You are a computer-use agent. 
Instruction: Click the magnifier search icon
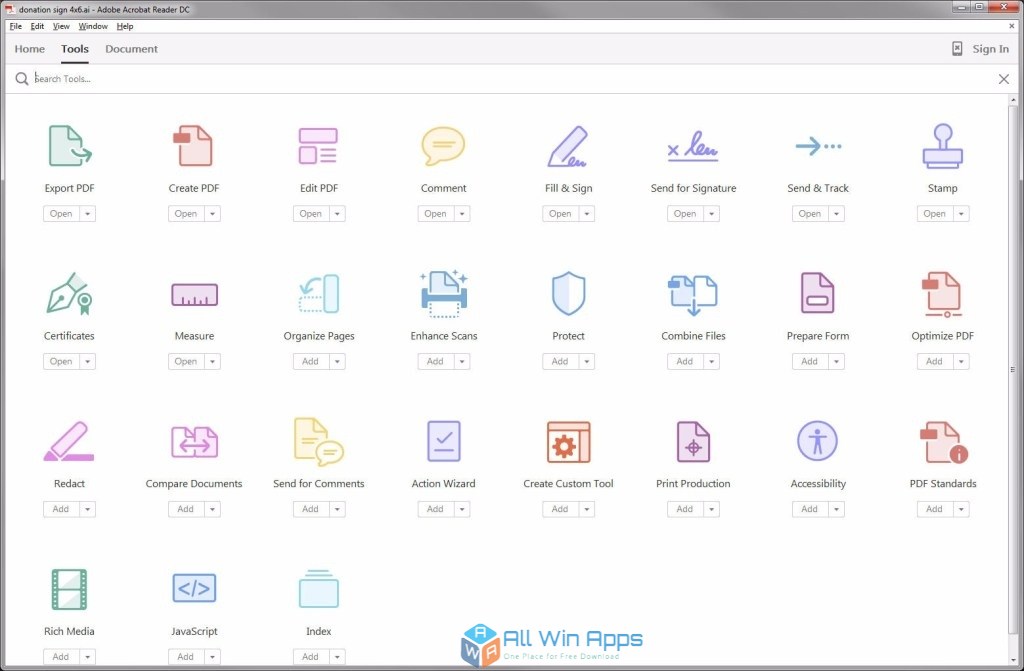click(x=22, y=78)
